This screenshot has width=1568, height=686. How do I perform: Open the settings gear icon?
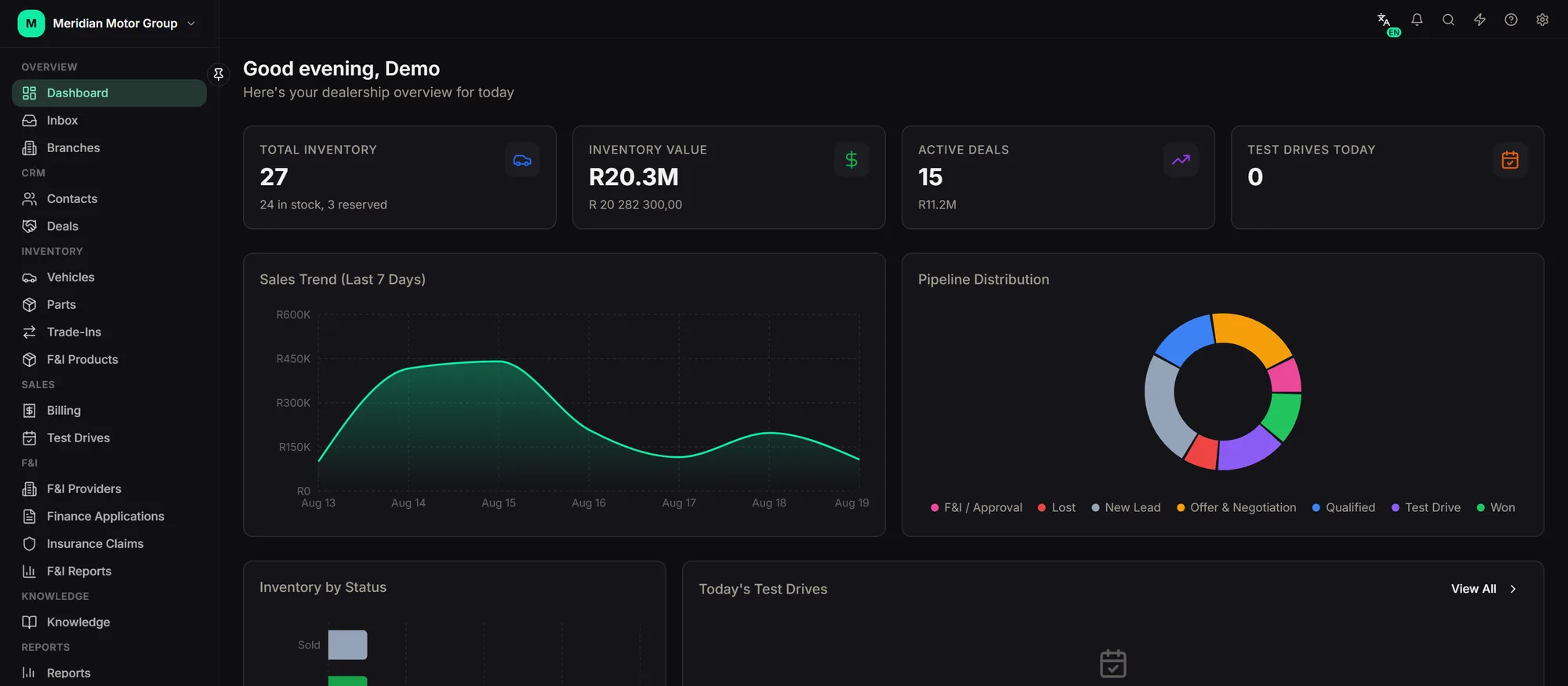pyautogui.click(x=1542, y=20)
